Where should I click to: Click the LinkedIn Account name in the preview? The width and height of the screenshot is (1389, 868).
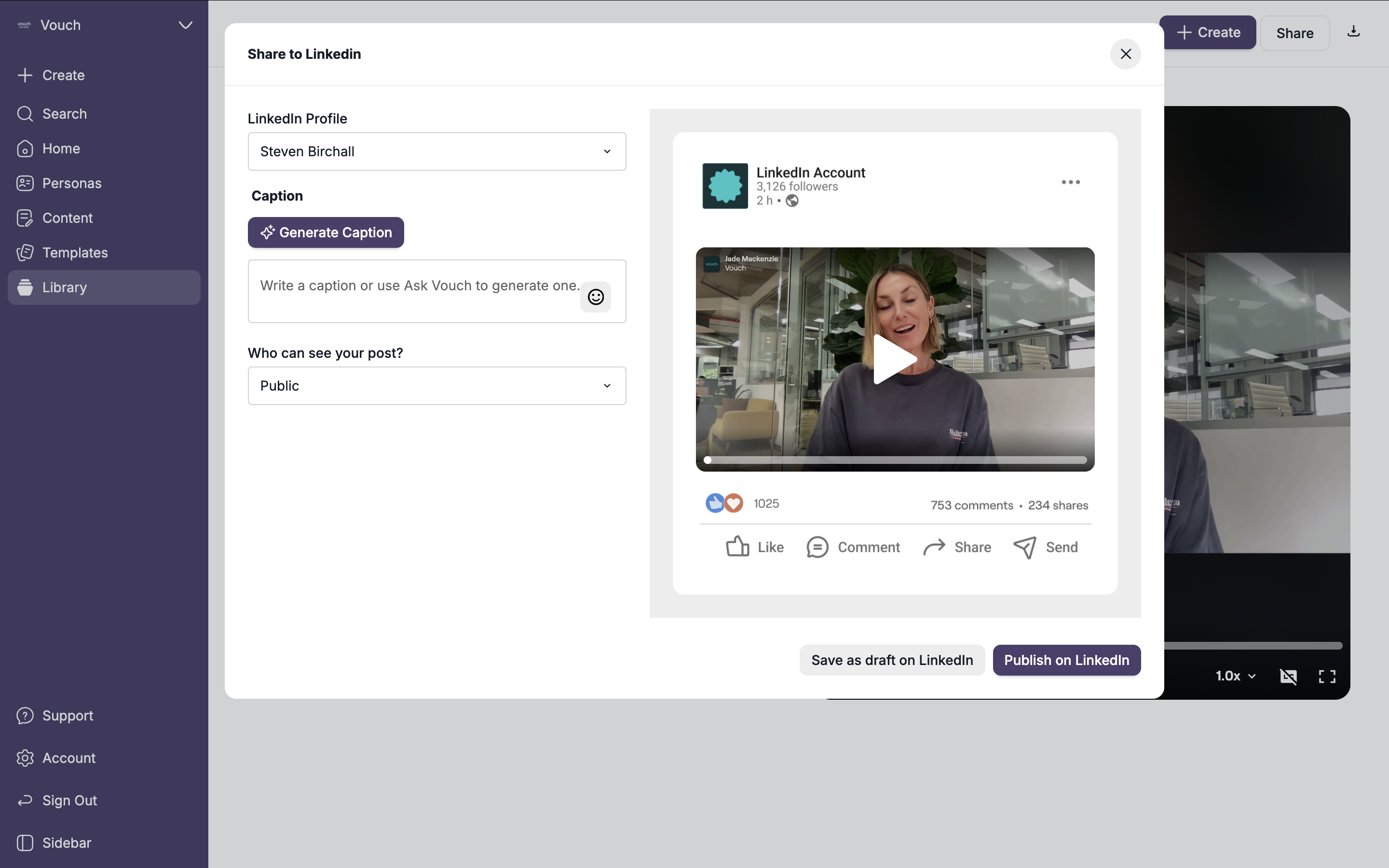click(x=810, y=172)
